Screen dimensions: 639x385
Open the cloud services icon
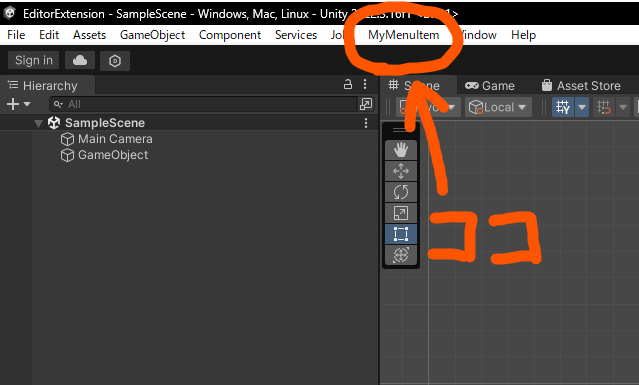coord(80,61)
